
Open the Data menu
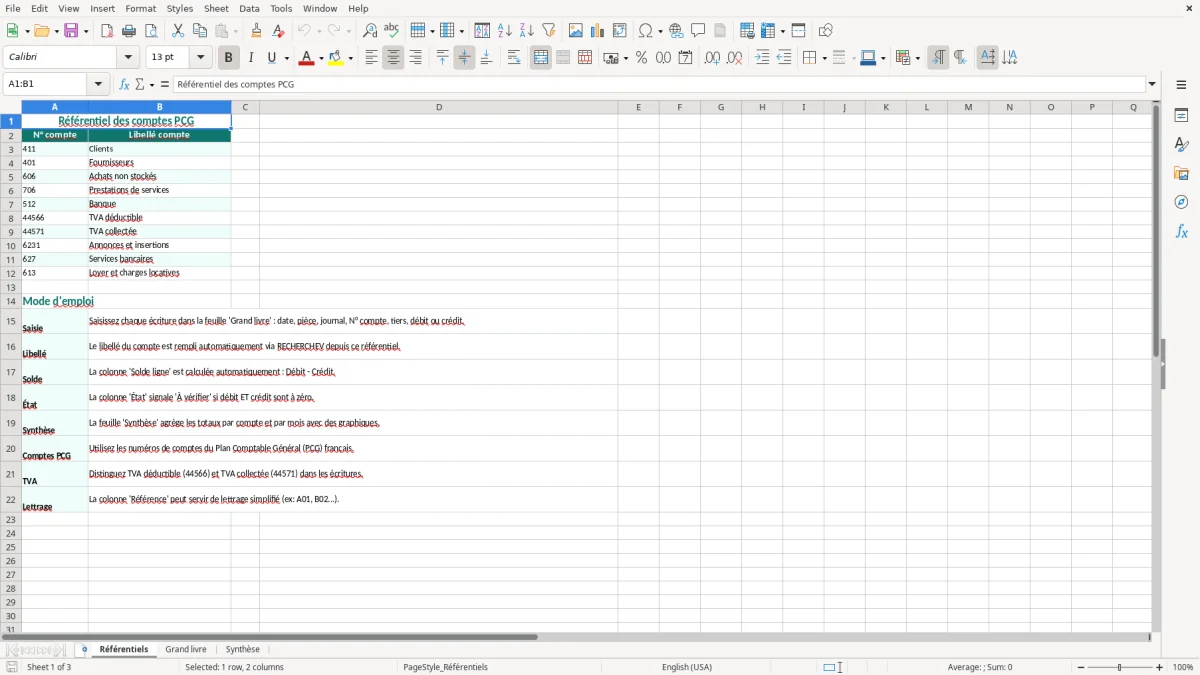249,8
